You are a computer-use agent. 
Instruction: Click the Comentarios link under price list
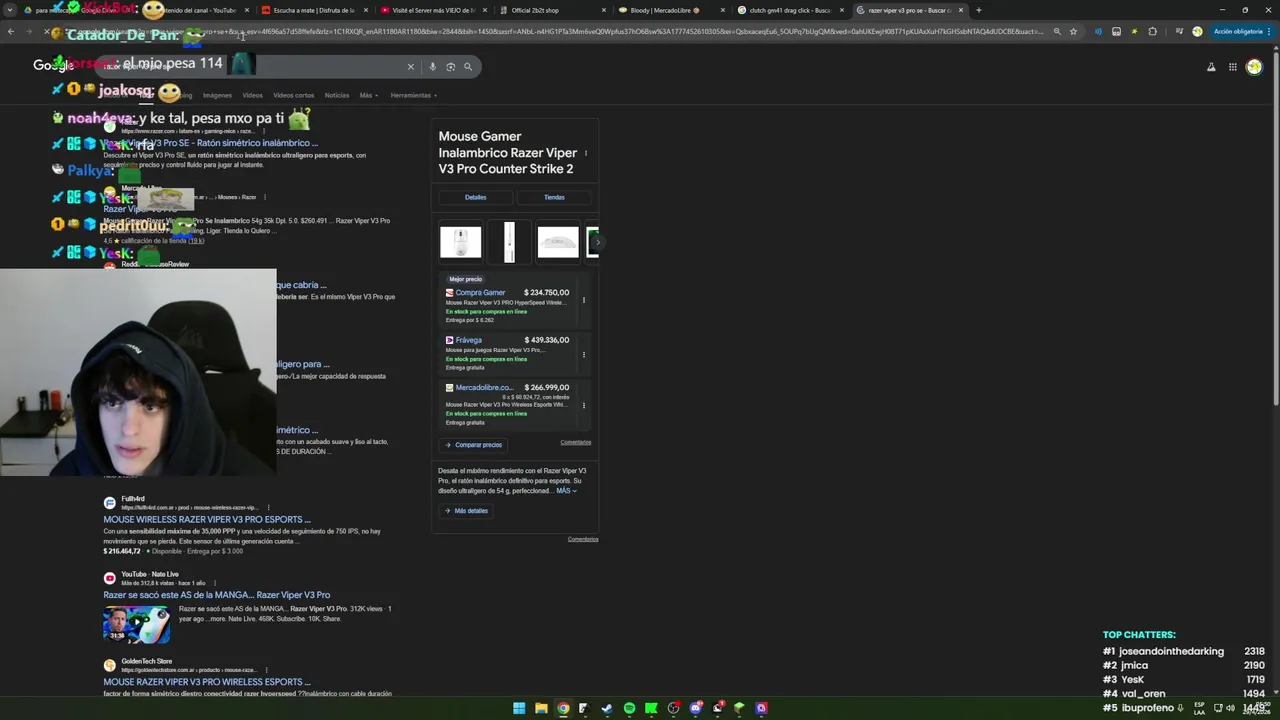click(576, 442)
